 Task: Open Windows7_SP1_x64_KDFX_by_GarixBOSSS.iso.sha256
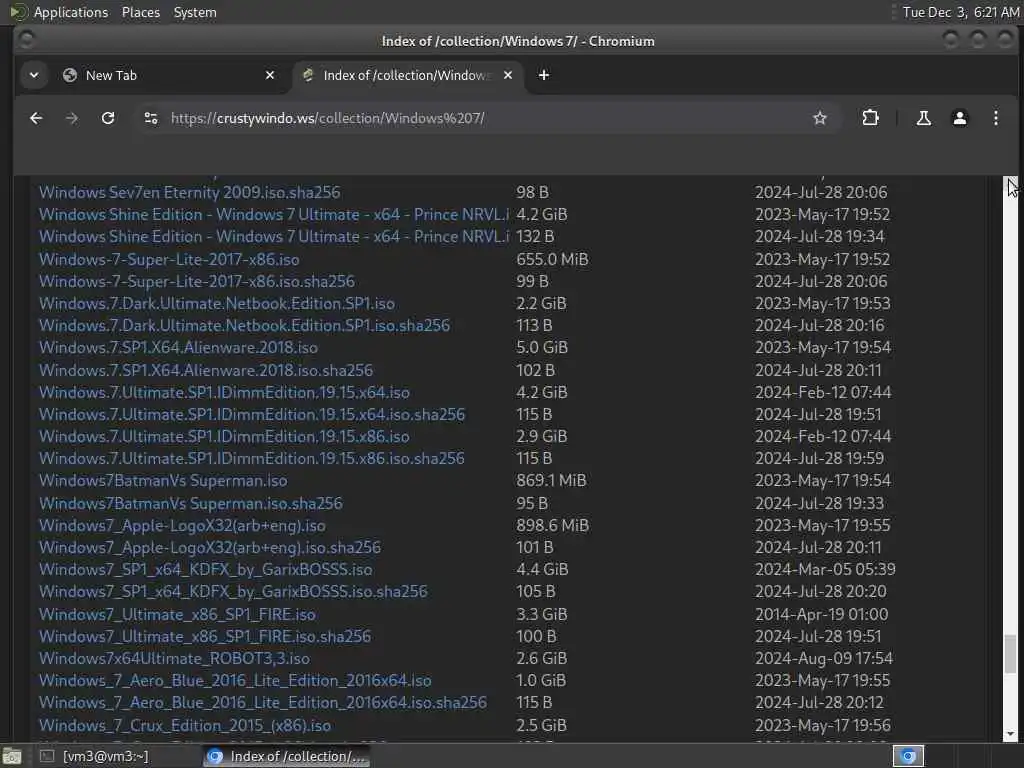coord(233,592)
